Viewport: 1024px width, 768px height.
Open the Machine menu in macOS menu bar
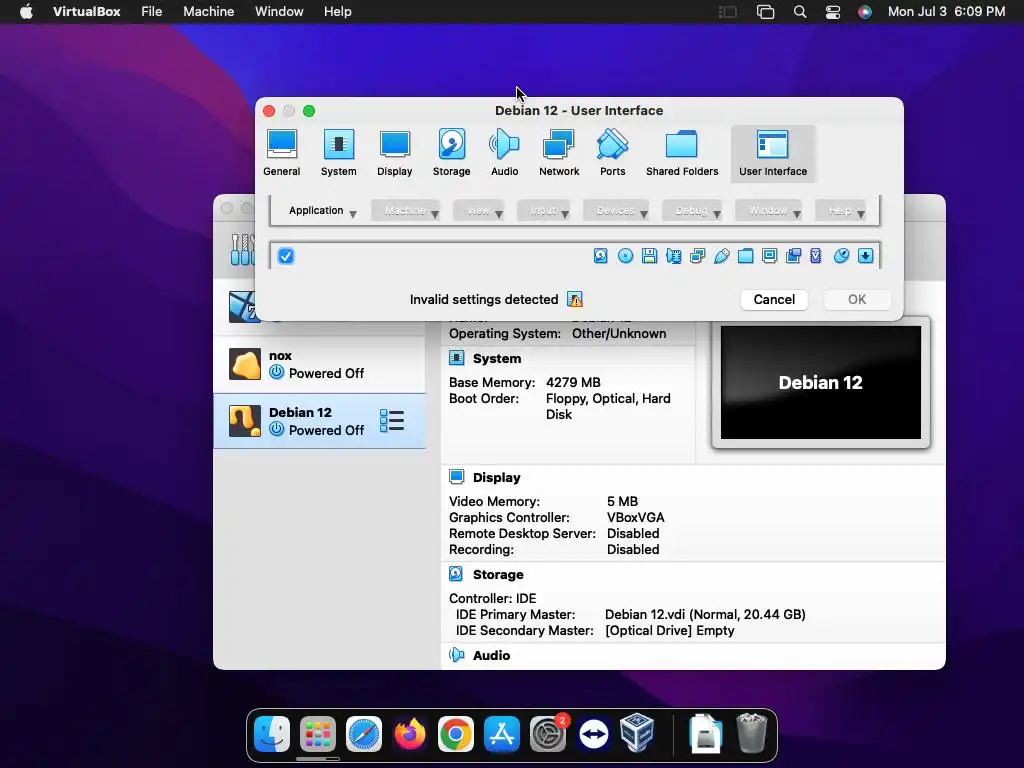click(x=208, y=12)
